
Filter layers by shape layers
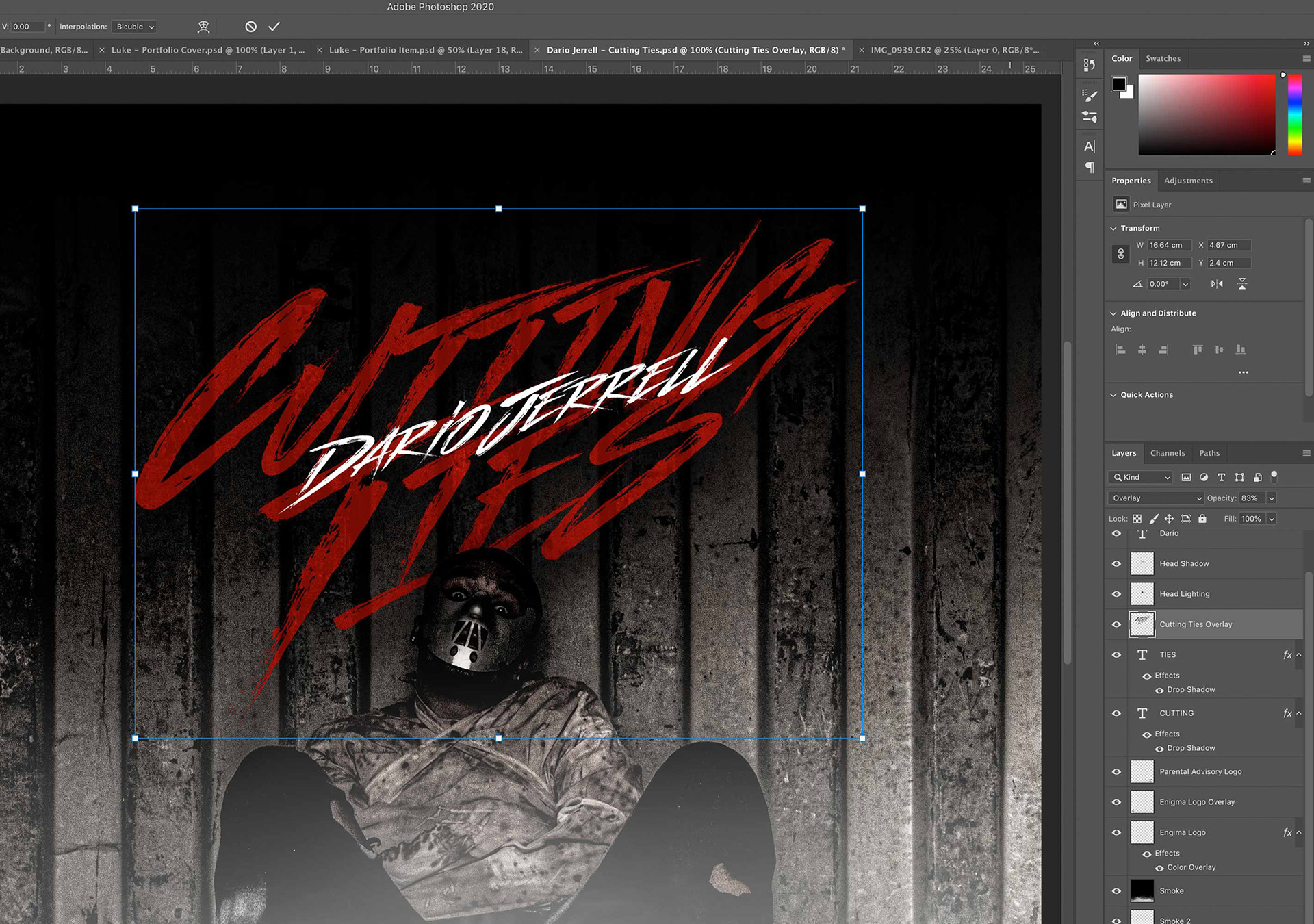tap(1239, 478)
